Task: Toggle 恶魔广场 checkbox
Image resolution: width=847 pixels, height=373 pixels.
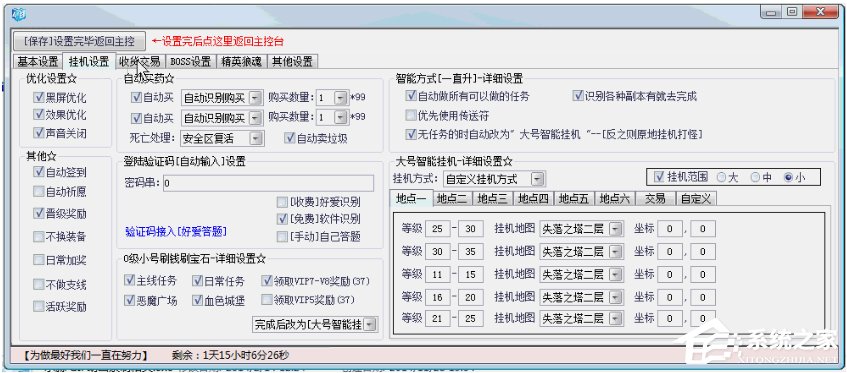Action: coord(151,300)
